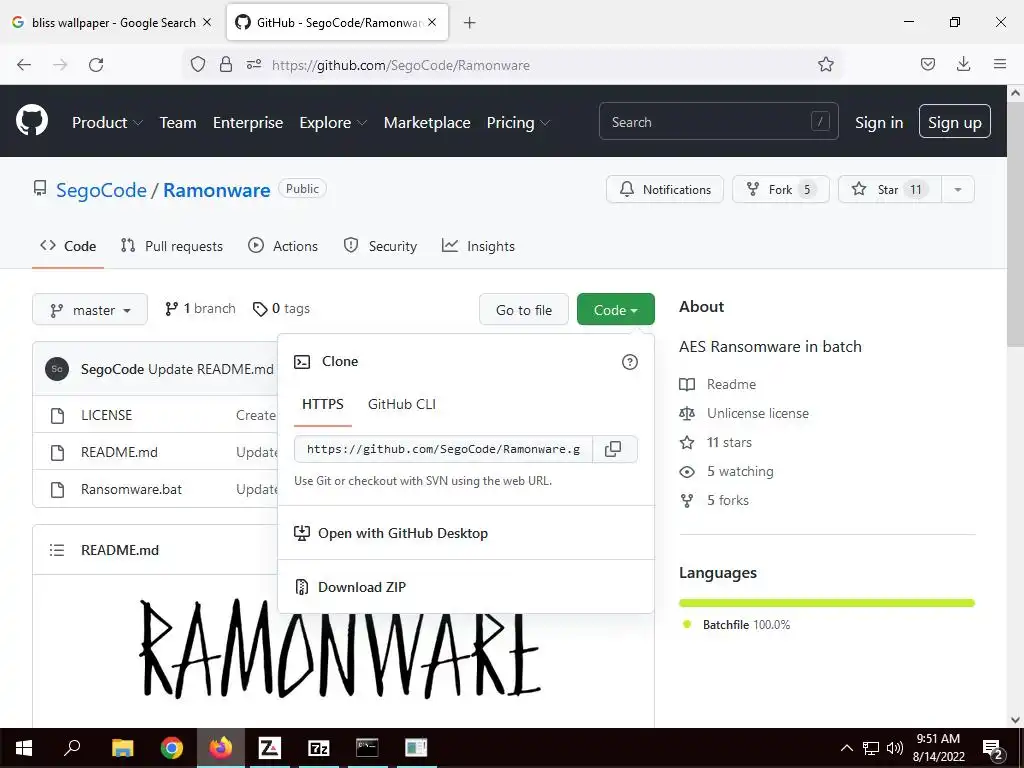Open Windows taskbar search magnifier
This screenshot has height=768, width=1024.
point(72,747)
